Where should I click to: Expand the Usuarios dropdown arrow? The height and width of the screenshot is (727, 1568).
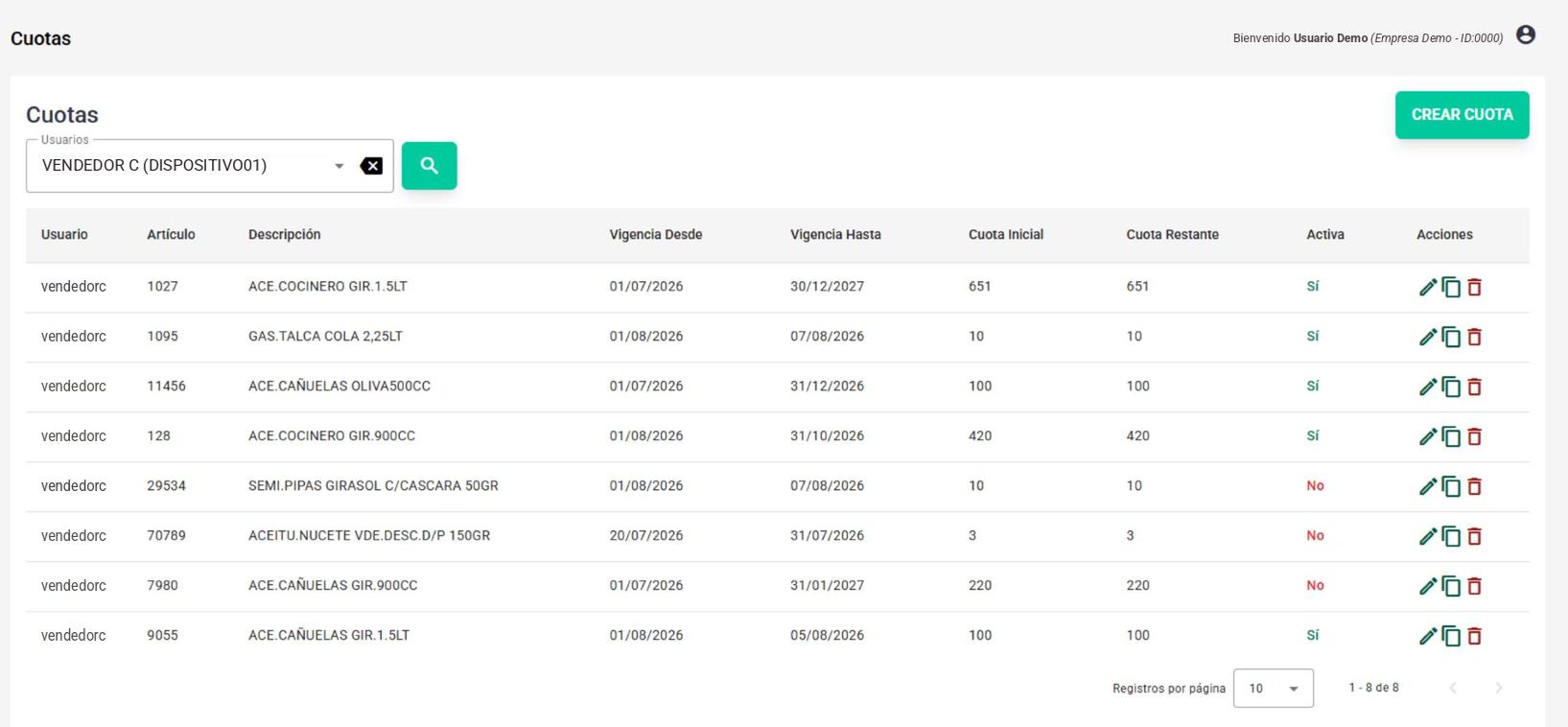(x=339, y=166)
